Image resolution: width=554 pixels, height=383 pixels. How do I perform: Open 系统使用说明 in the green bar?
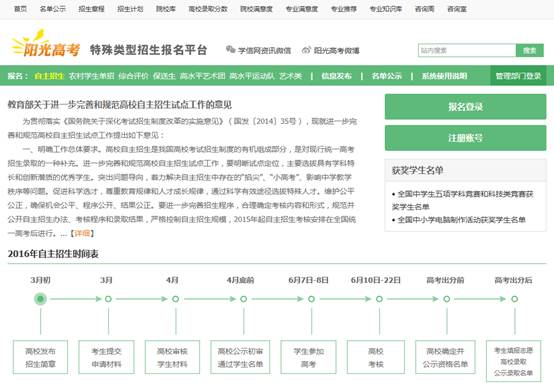(444, 76)
